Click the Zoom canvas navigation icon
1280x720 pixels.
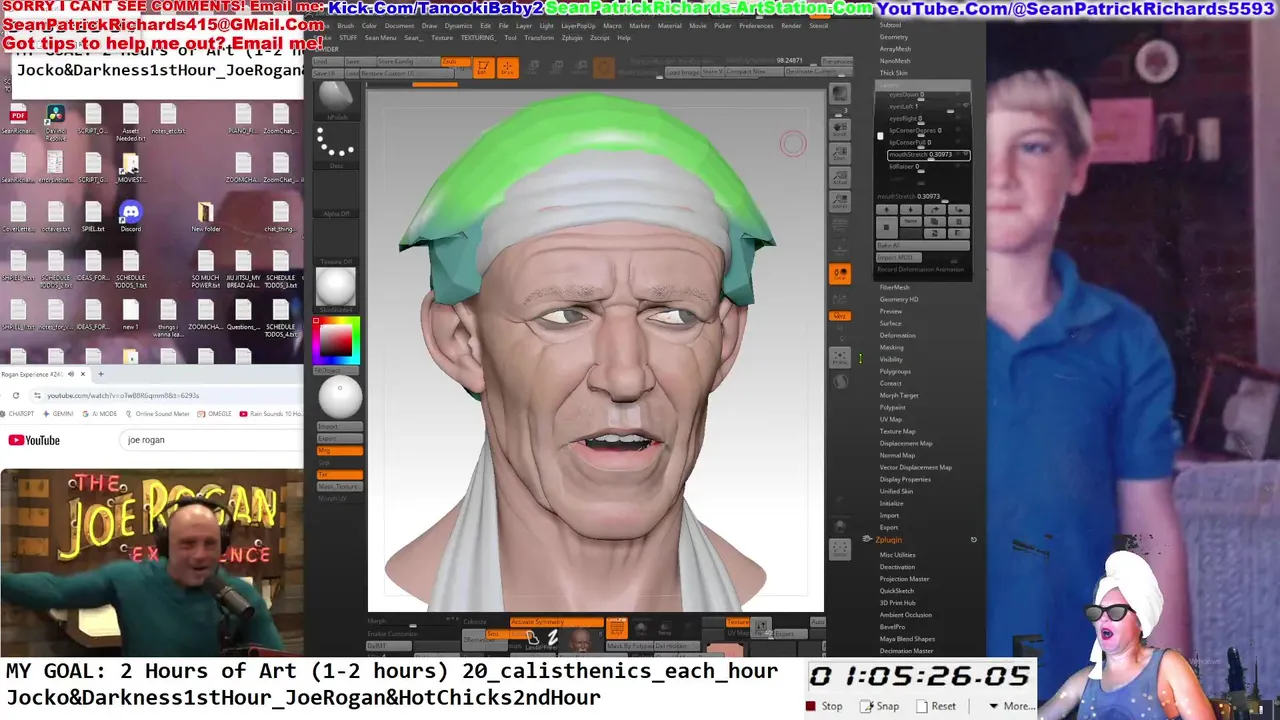click(840, 155)
